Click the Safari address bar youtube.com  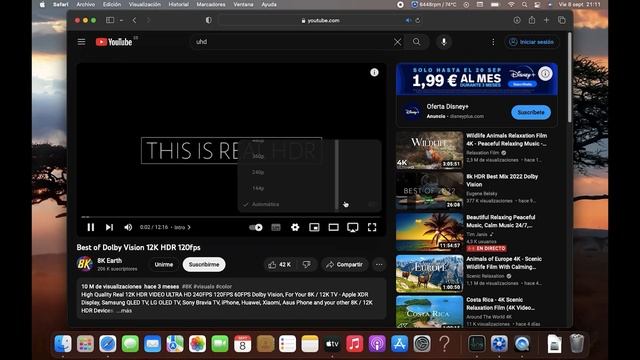[x=320, y=20]
